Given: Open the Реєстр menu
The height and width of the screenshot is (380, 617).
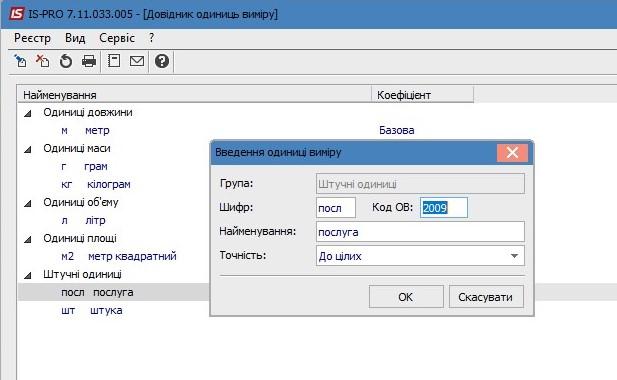Looking at the screenshot, I should coord(32,38).
